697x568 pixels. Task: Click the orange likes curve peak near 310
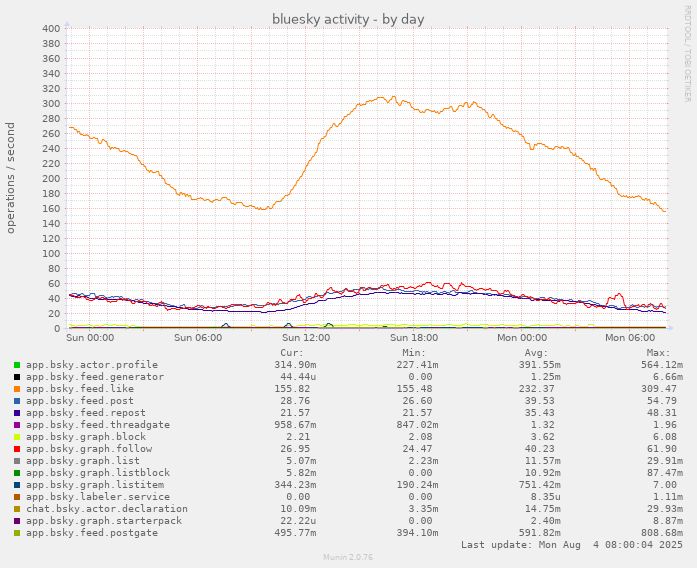click(393, 96)
